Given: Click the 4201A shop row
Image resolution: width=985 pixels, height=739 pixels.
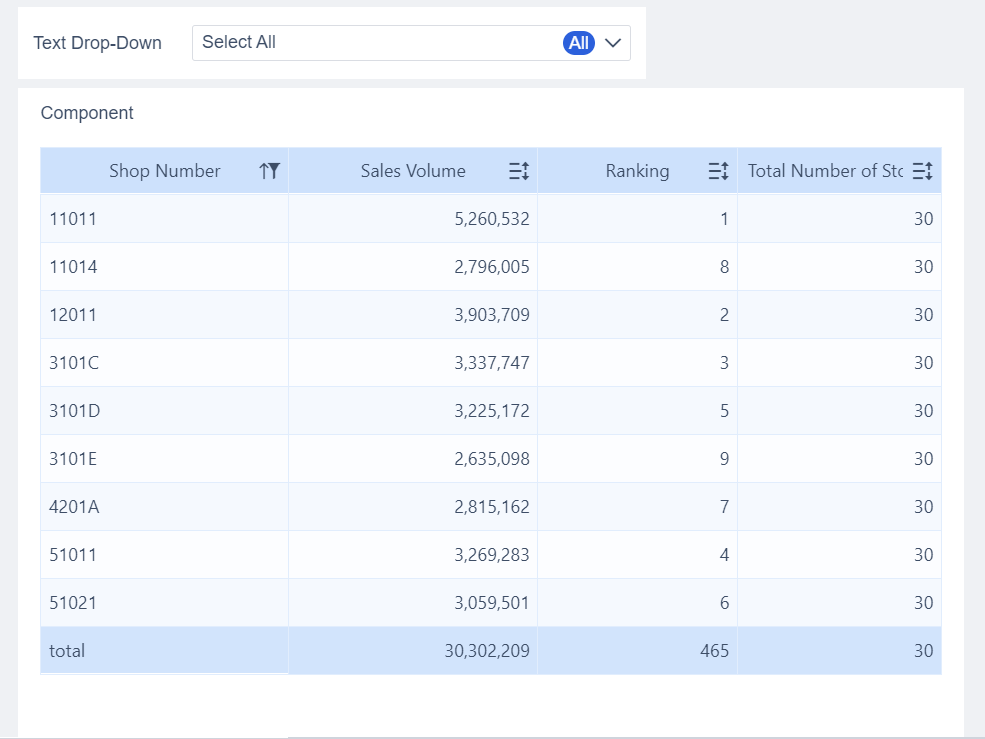Looking at the screenshot, I should (74, 507).
